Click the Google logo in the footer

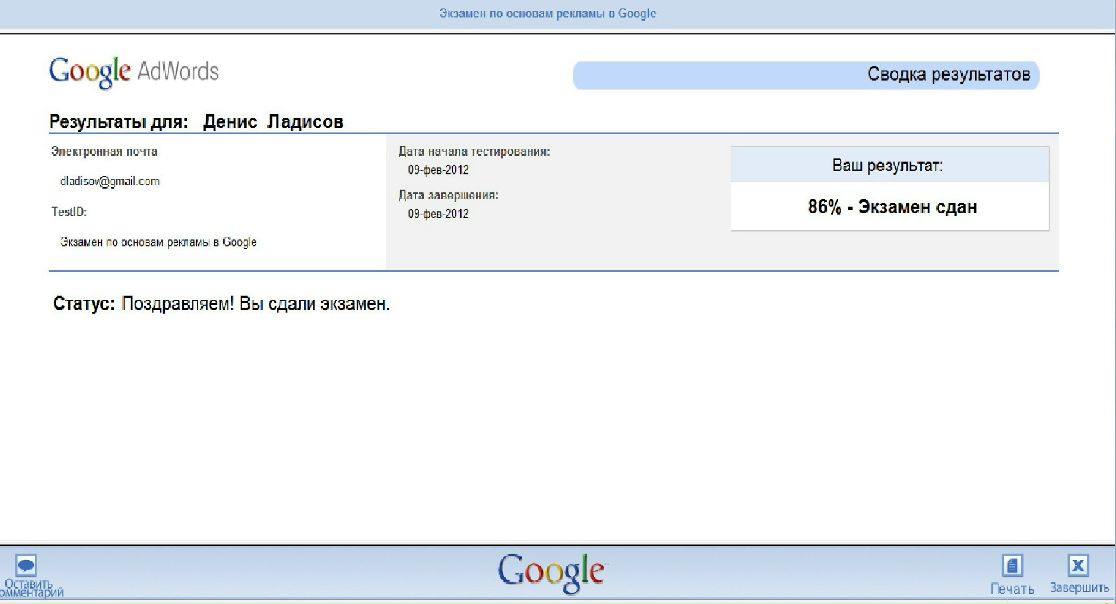point(551,571)
